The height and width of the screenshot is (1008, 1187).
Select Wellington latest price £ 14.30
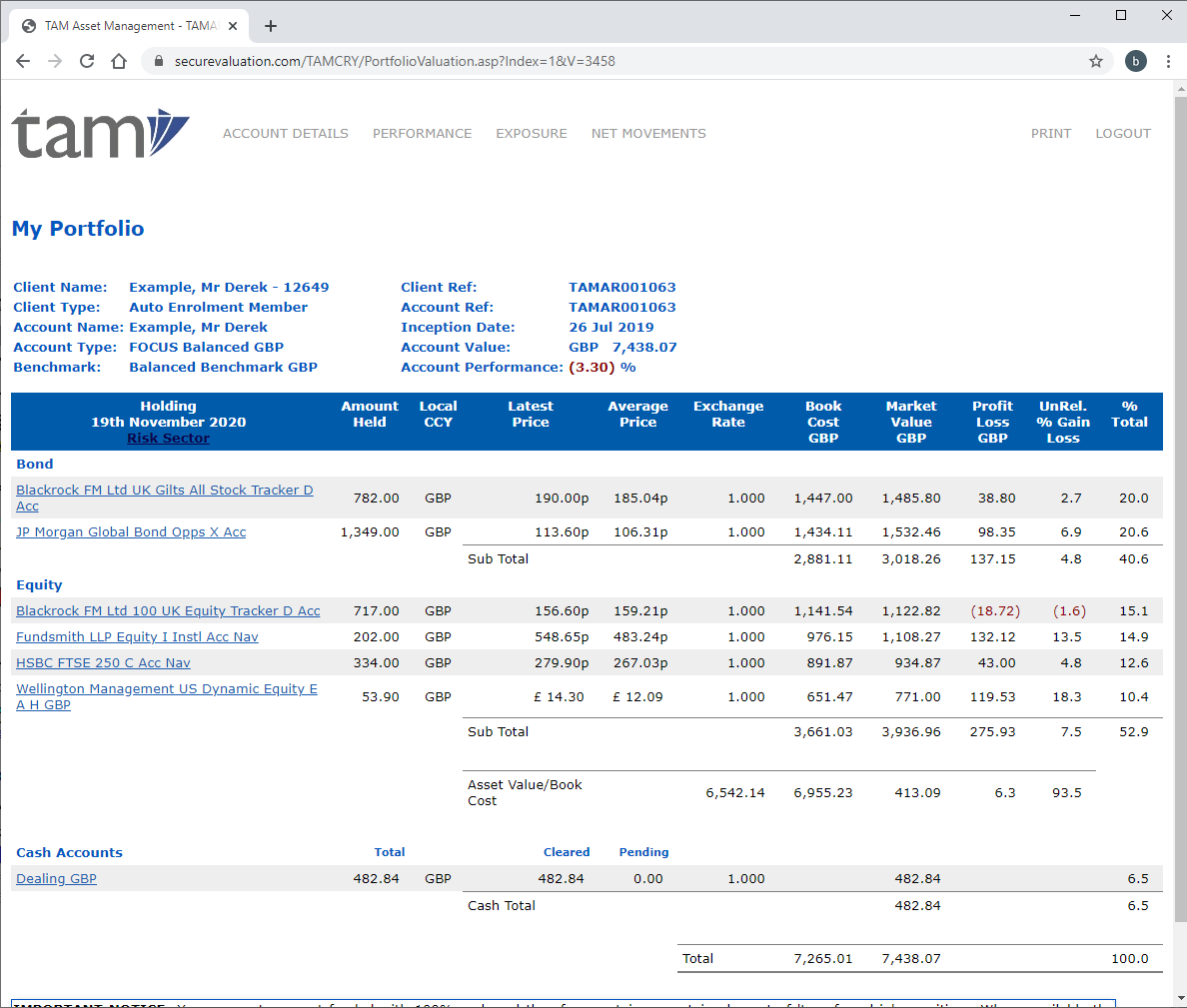(559, 696)
